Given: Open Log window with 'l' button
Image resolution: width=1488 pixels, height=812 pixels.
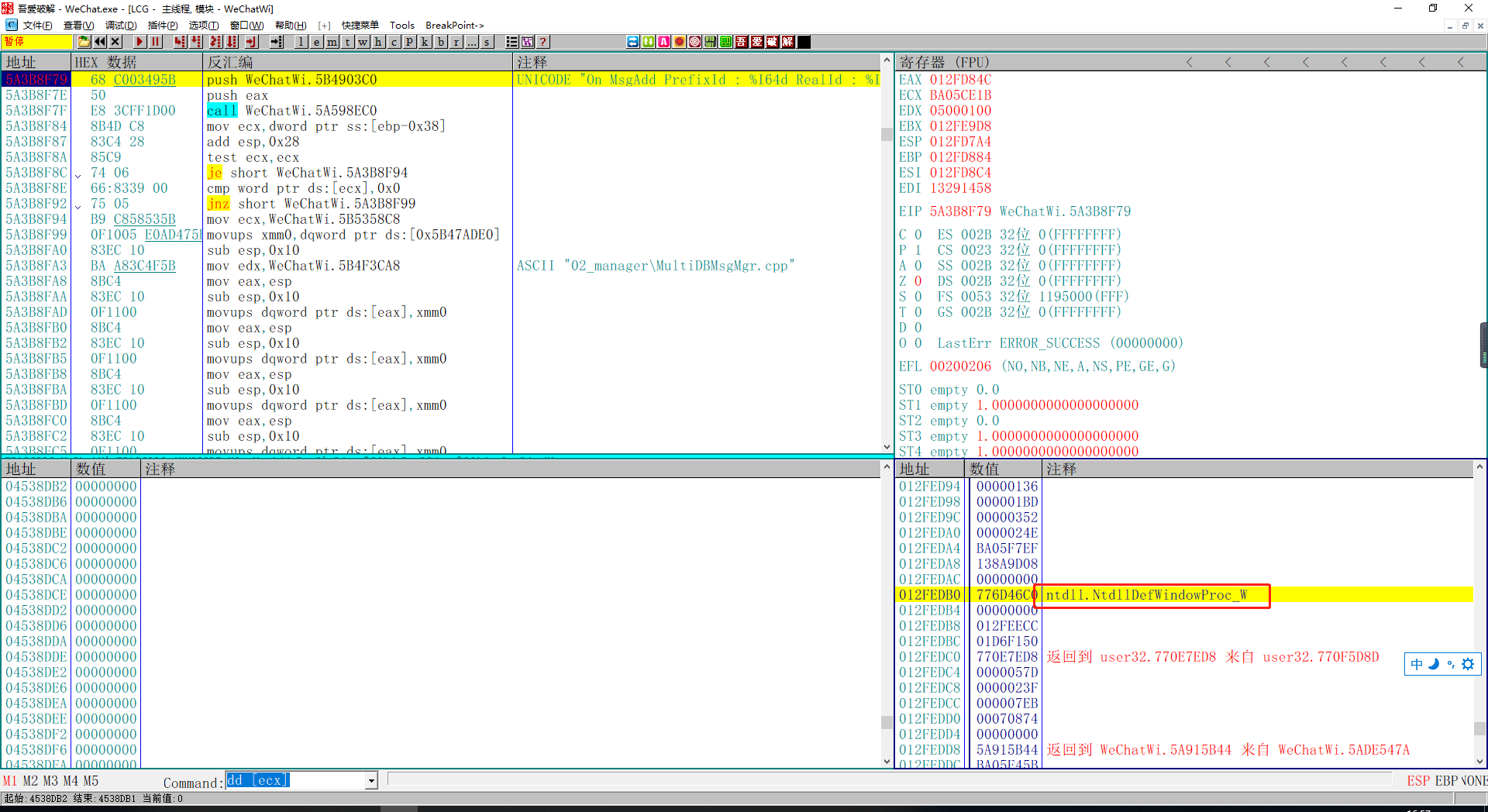Looking at the screenshot, I should [301, 42].
